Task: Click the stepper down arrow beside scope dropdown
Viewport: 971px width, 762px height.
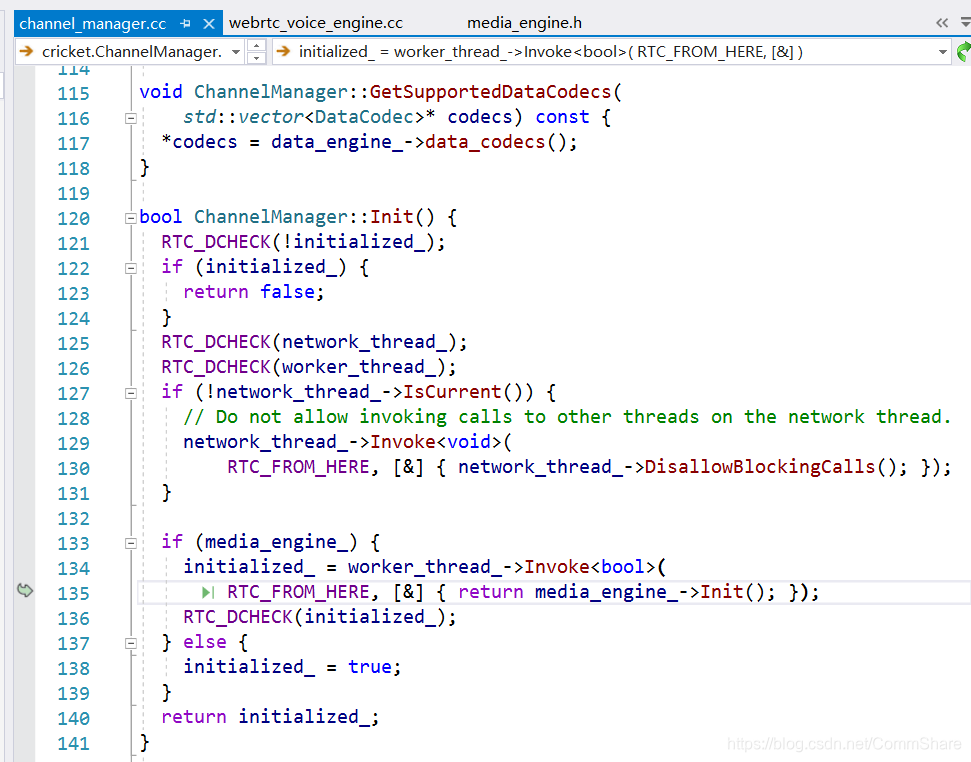Action: pos(256,58)
